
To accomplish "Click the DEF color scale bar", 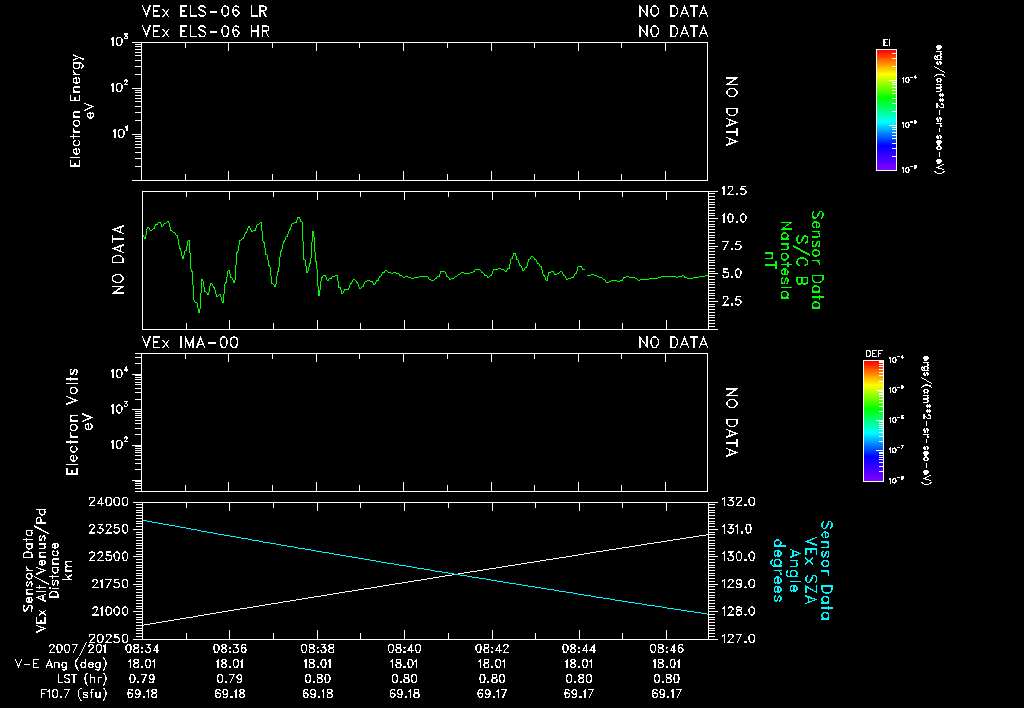I will click(x=873, y=421).
